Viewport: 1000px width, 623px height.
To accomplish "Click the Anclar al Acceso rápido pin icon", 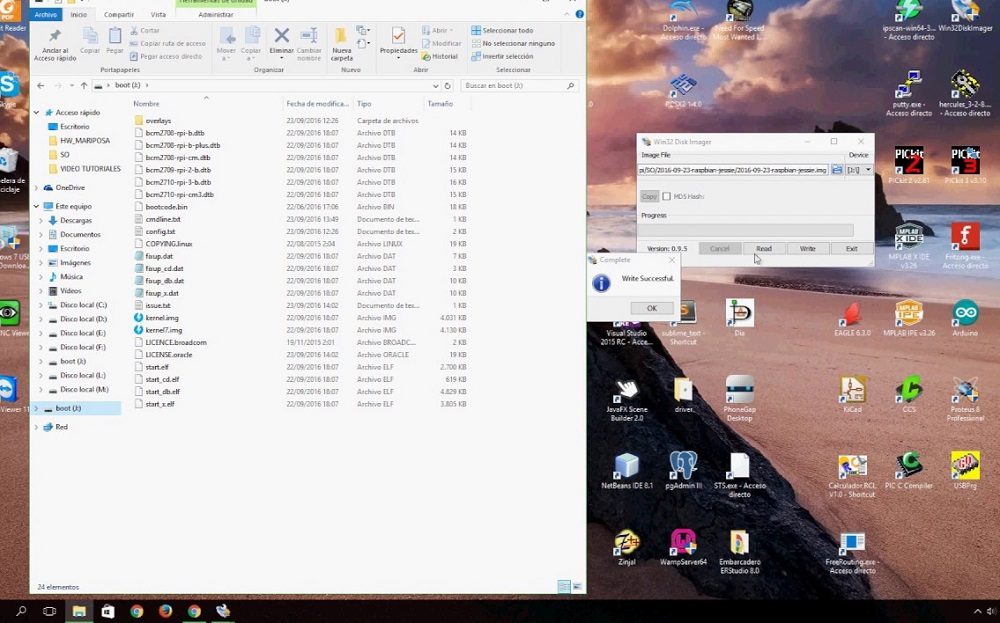I will 55,36.
